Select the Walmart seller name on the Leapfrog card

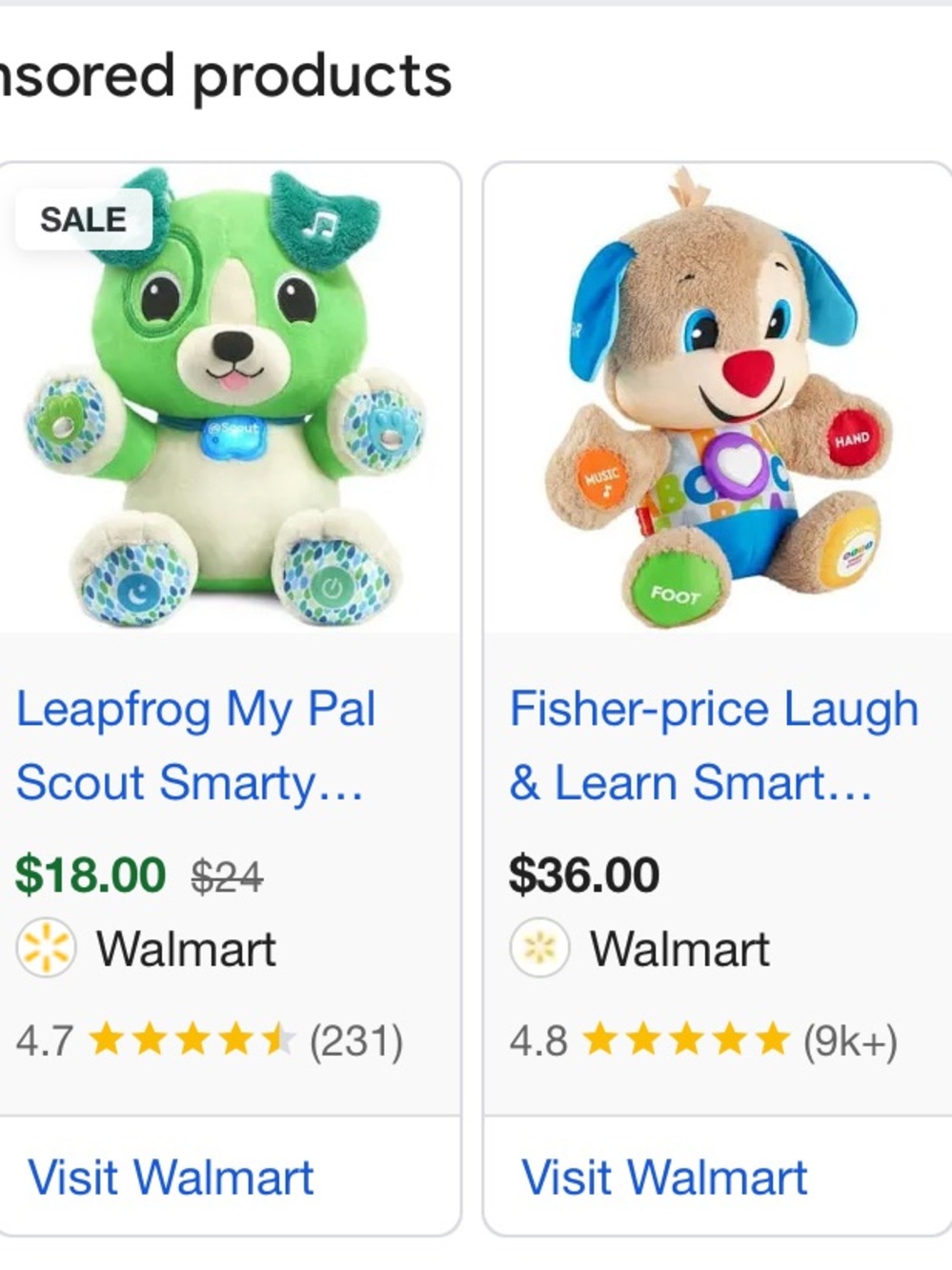click(186, 949)
